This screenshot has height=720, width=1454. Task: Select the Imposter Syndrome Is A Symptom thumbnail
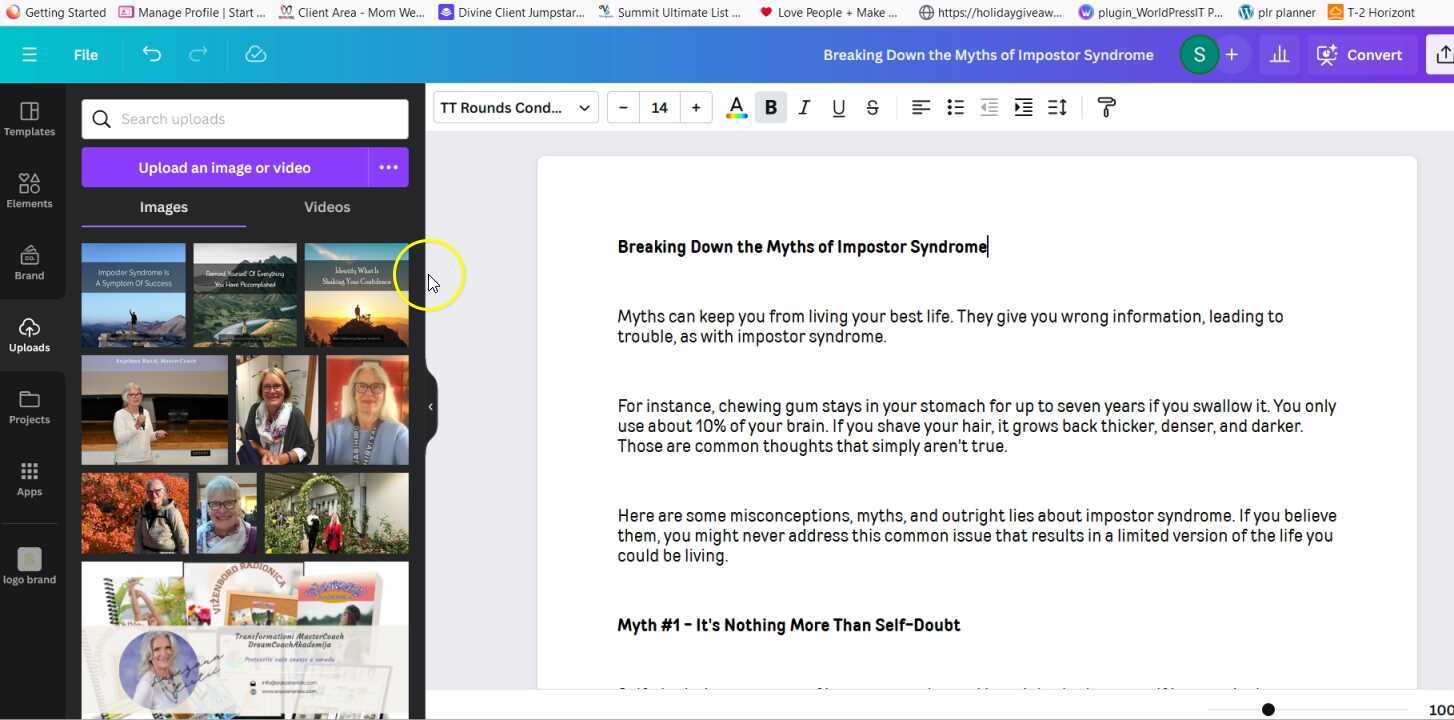coord(133,295)
